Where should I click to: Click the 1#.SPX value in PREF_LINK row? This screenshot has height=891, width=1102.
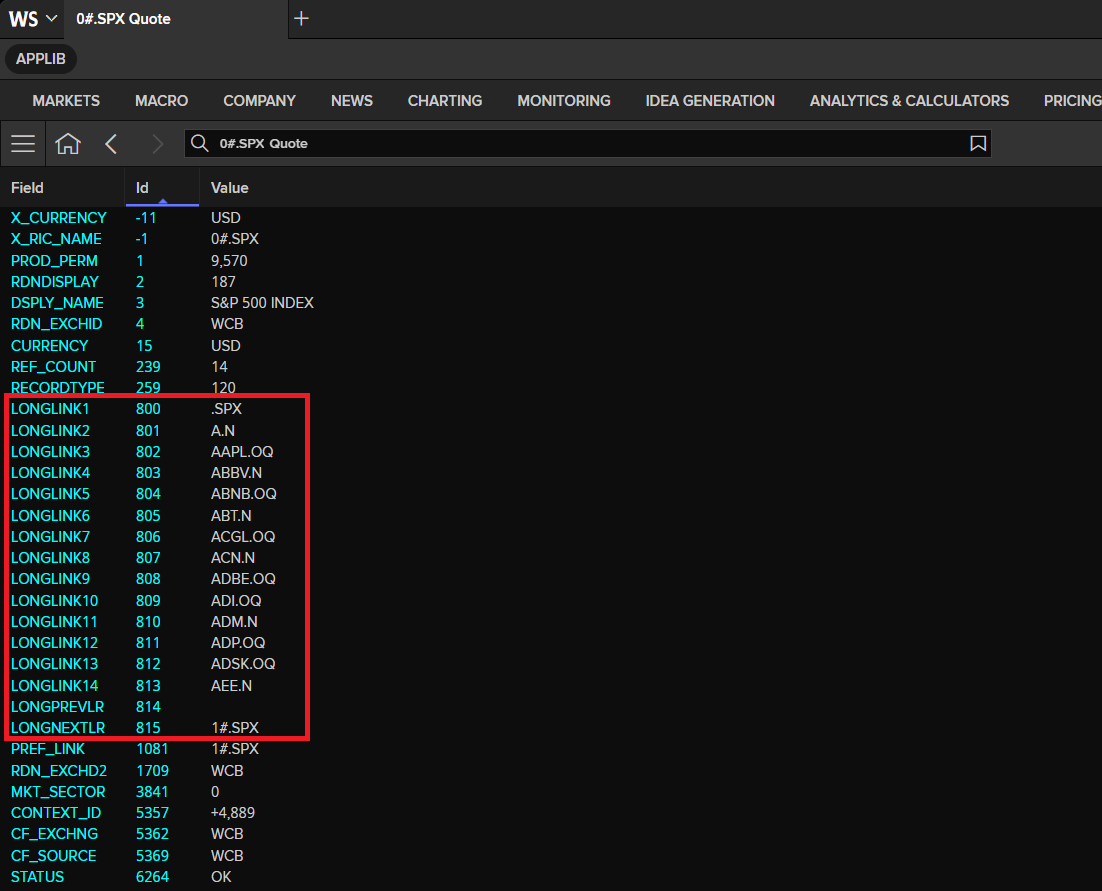tap(235, 749)
